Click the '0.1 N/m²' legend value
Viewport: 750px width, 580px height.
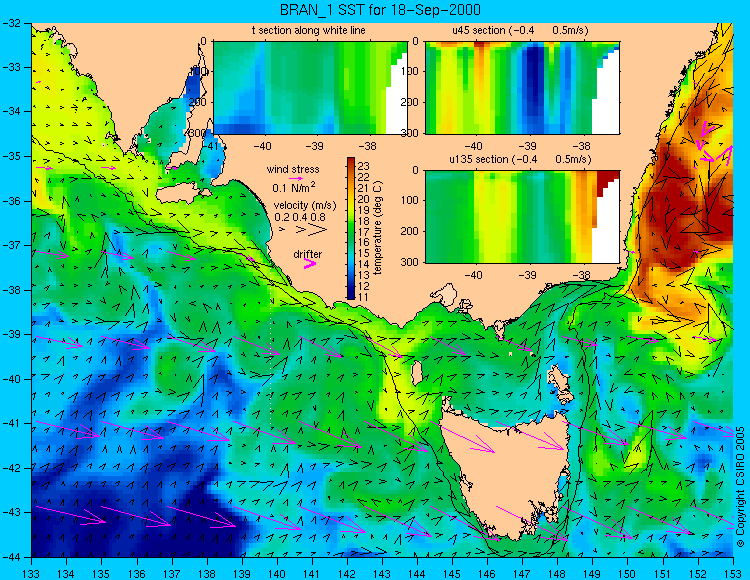(294, 187)
